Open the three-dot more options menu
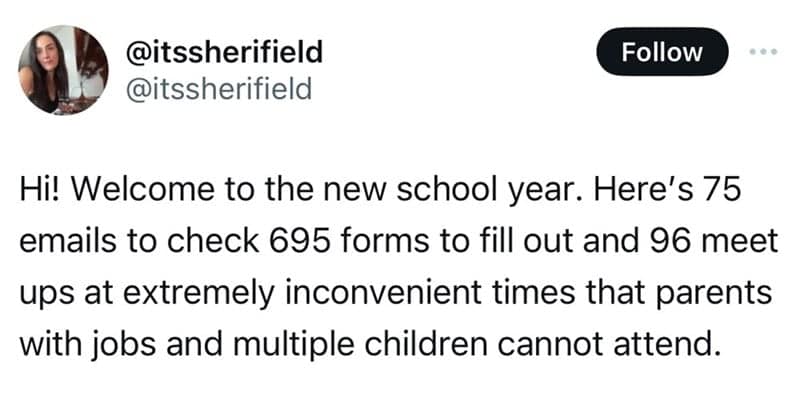The width and height of the screenshot is (800, 405). point(764,52)
